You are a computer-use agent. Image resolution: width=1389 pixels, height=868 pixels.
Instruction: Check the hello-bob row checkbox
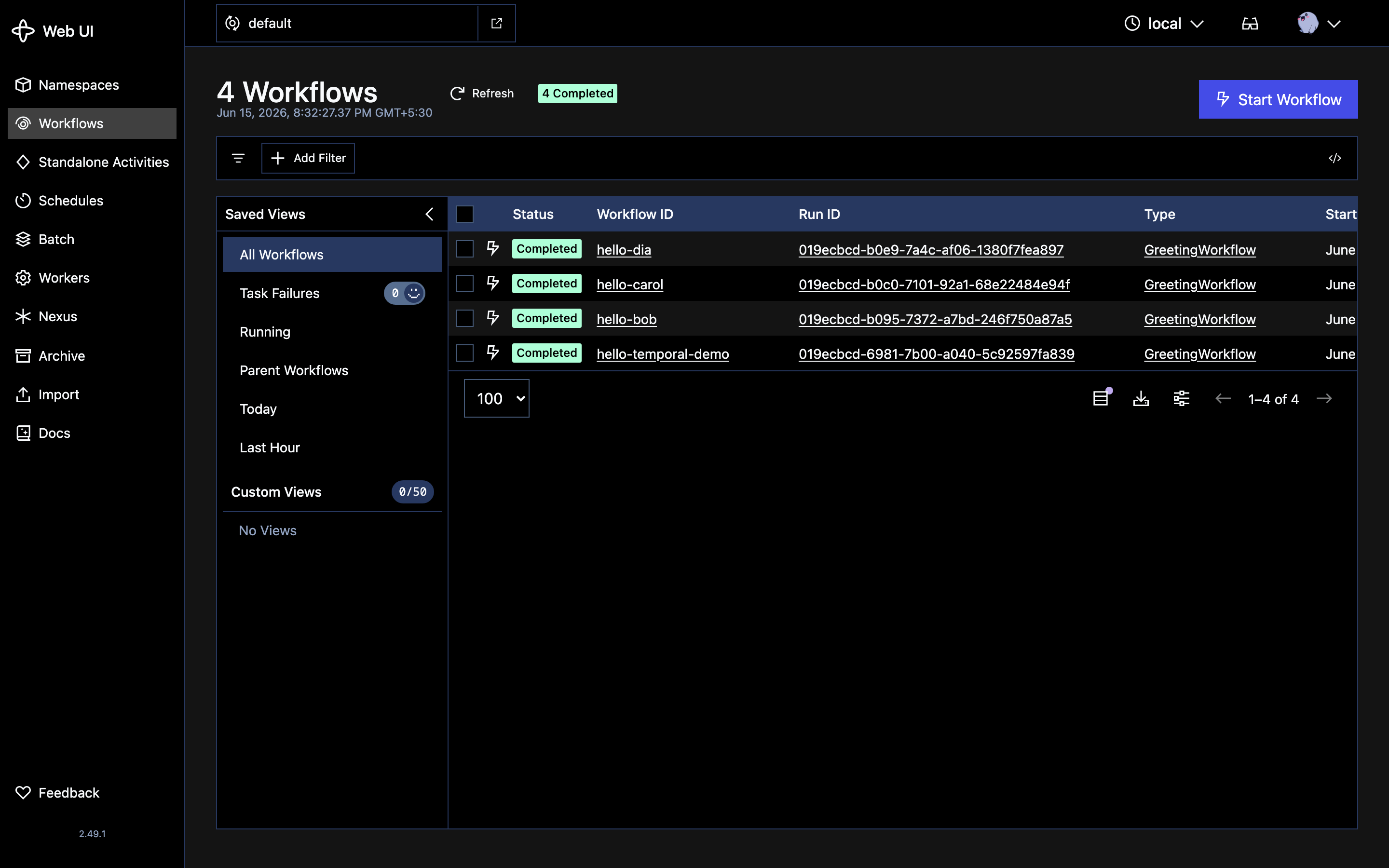point(465,318)
